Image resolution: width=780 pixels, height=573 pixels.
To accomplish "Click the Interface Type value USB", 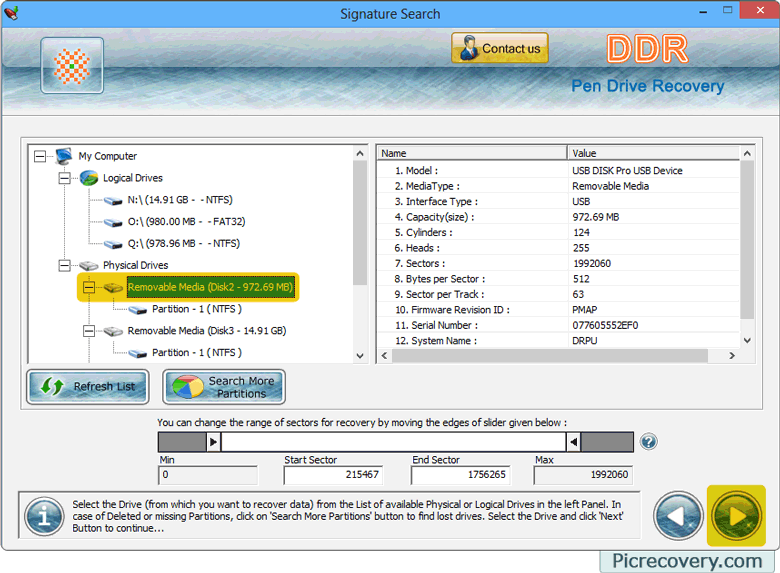I will pyautogui.click(x=581, y=201).
